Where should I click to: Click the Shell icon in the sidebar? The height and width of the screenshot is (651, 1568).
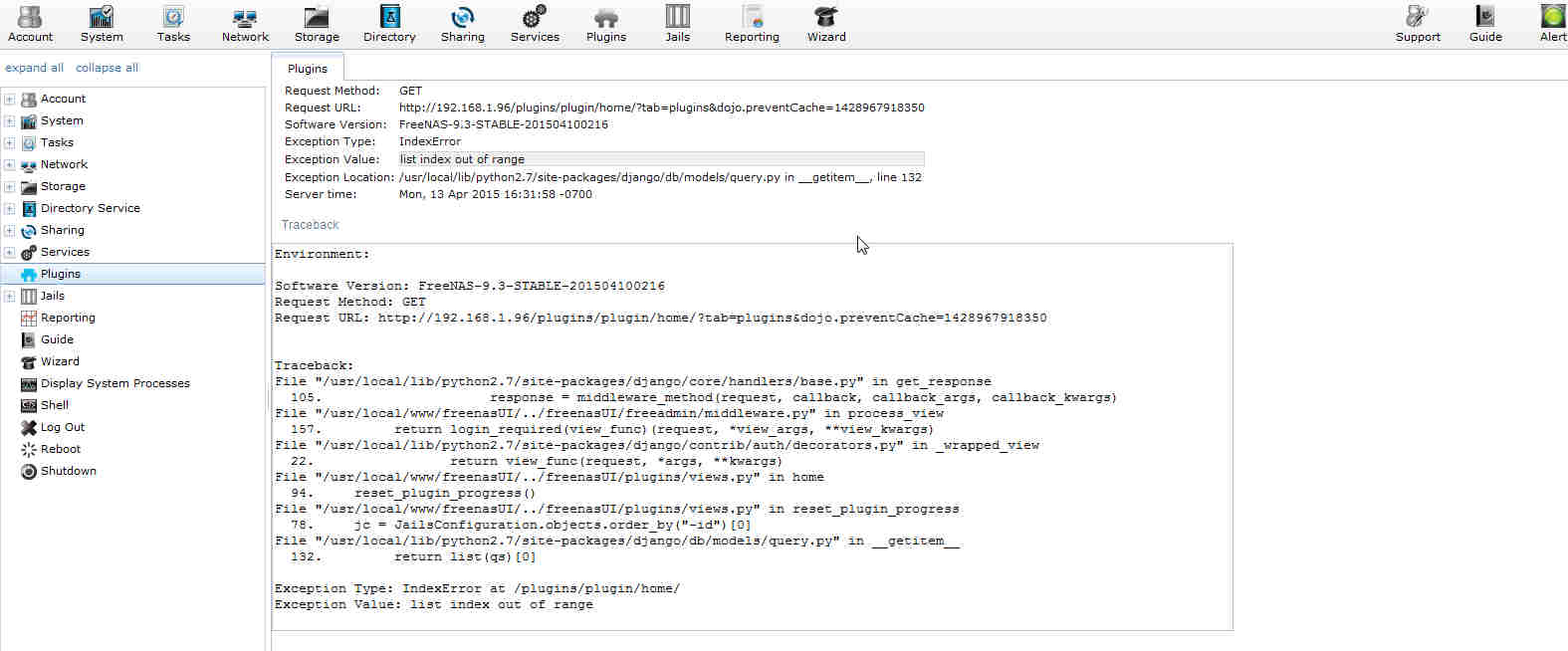[x=29, y=406]
